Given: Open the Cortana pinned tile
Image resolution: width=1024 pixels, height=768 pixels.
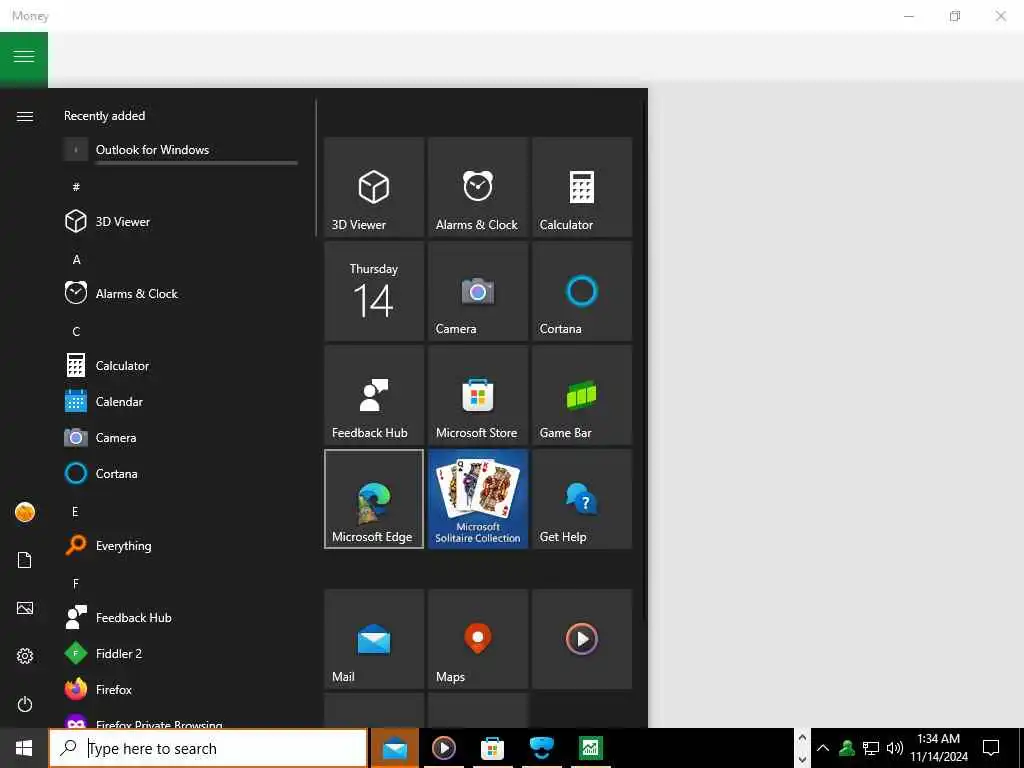Looking at the screenshot, I should pos(582,291).
